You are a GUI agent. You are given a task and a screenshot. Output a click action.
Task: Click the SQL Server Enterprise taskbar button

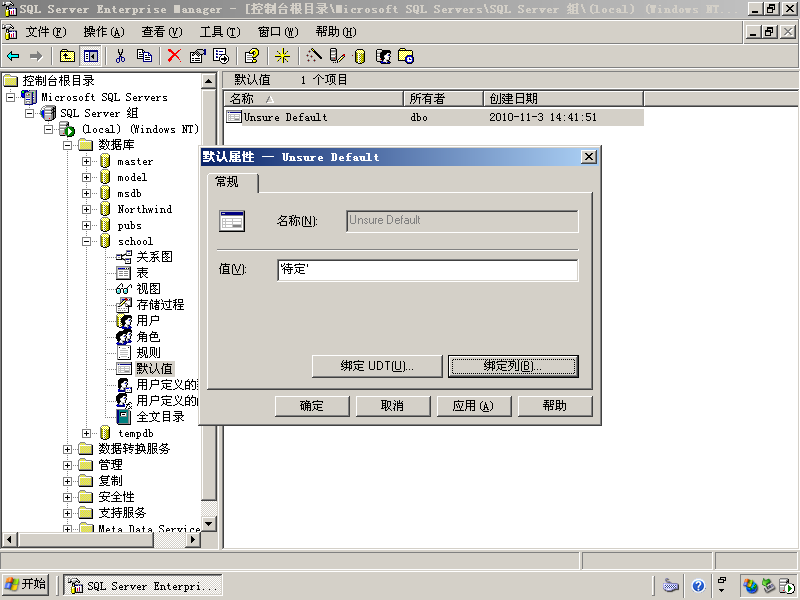[143, 586]
